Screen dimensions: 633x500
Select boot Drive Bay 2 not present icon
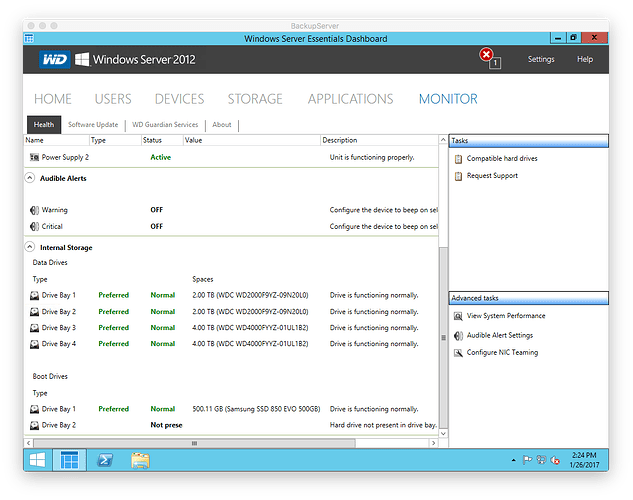[x=34, y=425]
